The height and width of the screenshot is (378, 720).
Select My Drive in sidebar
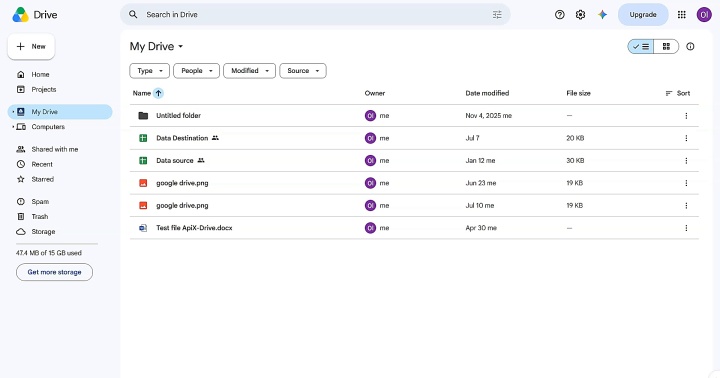60,112
